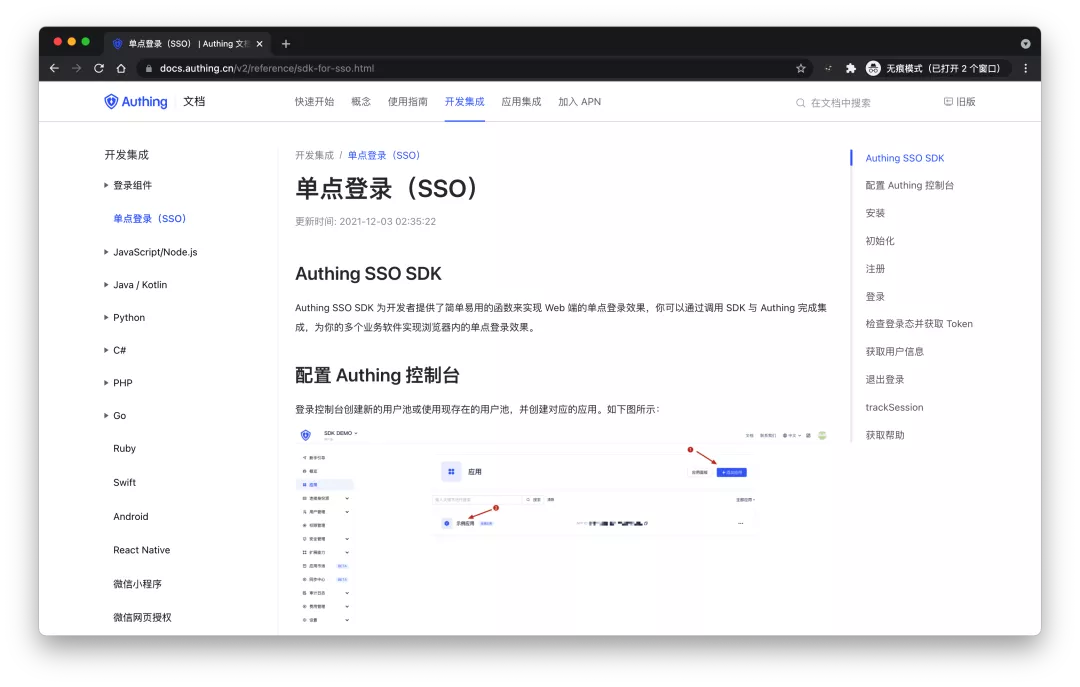Image resolution: width=1080 pixels, height=687 pixels.
Task: Click the 配置 Authing 控制台 heading
Action: (x=377, y=375)
